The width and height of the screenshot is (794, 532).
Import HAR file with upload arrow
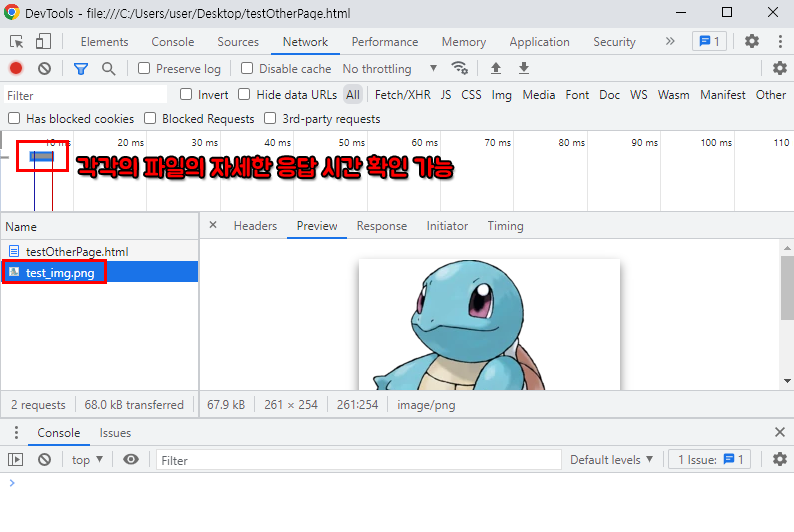pyautogui.click(x=496, y=68)
